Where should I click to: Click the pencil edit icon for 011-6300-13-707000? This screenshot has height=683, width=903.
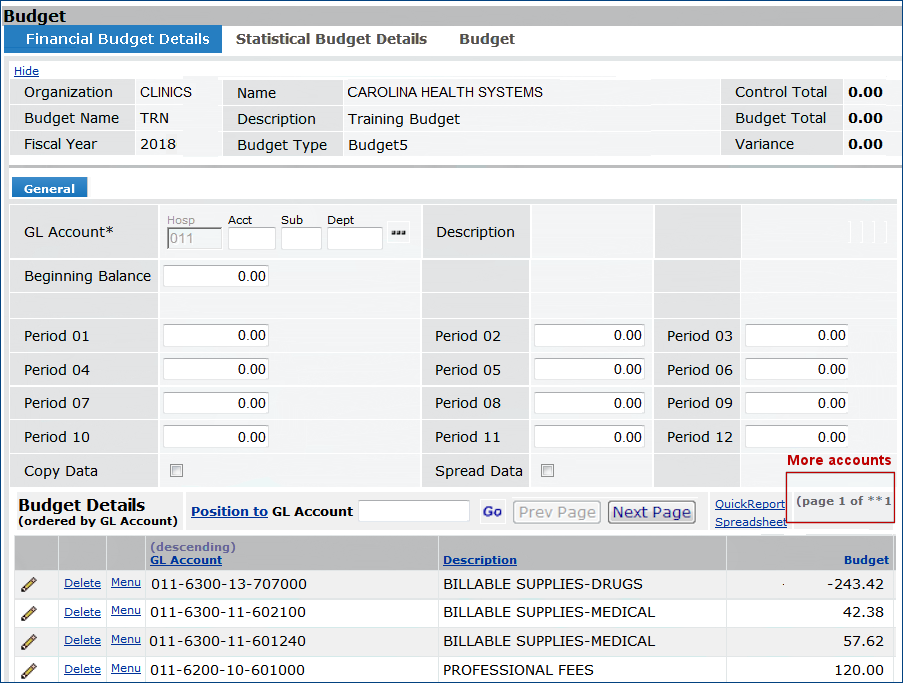(x=28, y=584)
